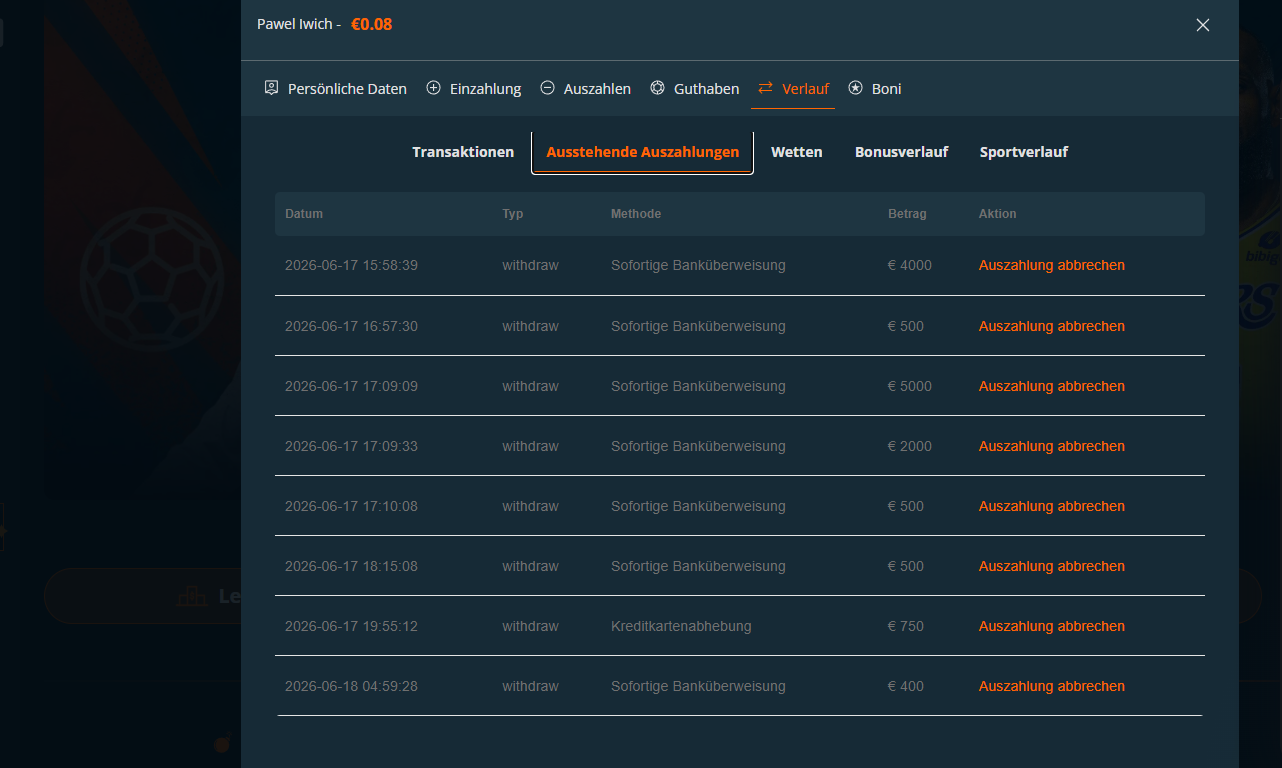
Task: Click the € 400 amount cell
Action: click(906, 687)
